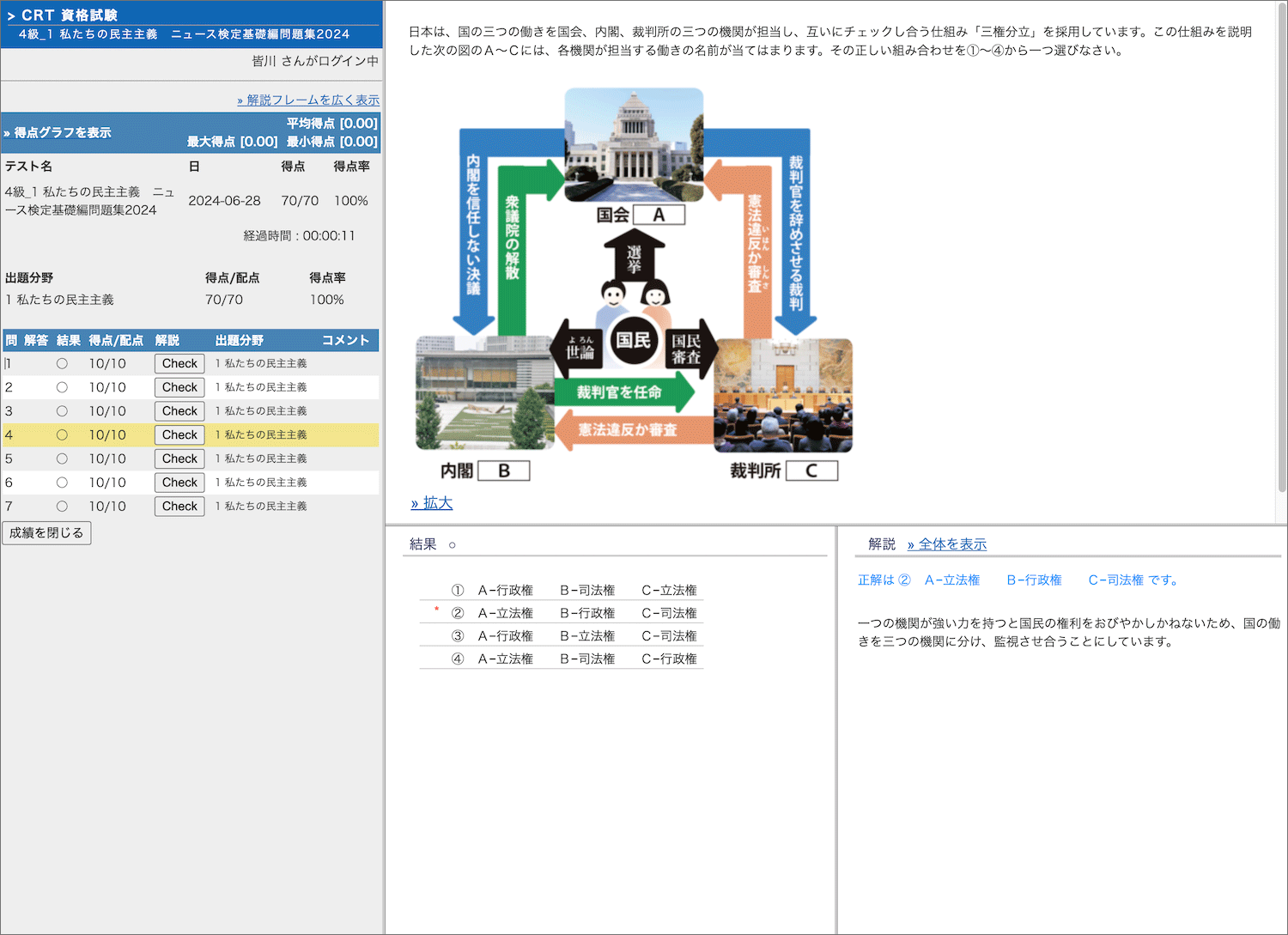Click result circle in question 1 row
The image size is (1288, 935).
[62, 364]
